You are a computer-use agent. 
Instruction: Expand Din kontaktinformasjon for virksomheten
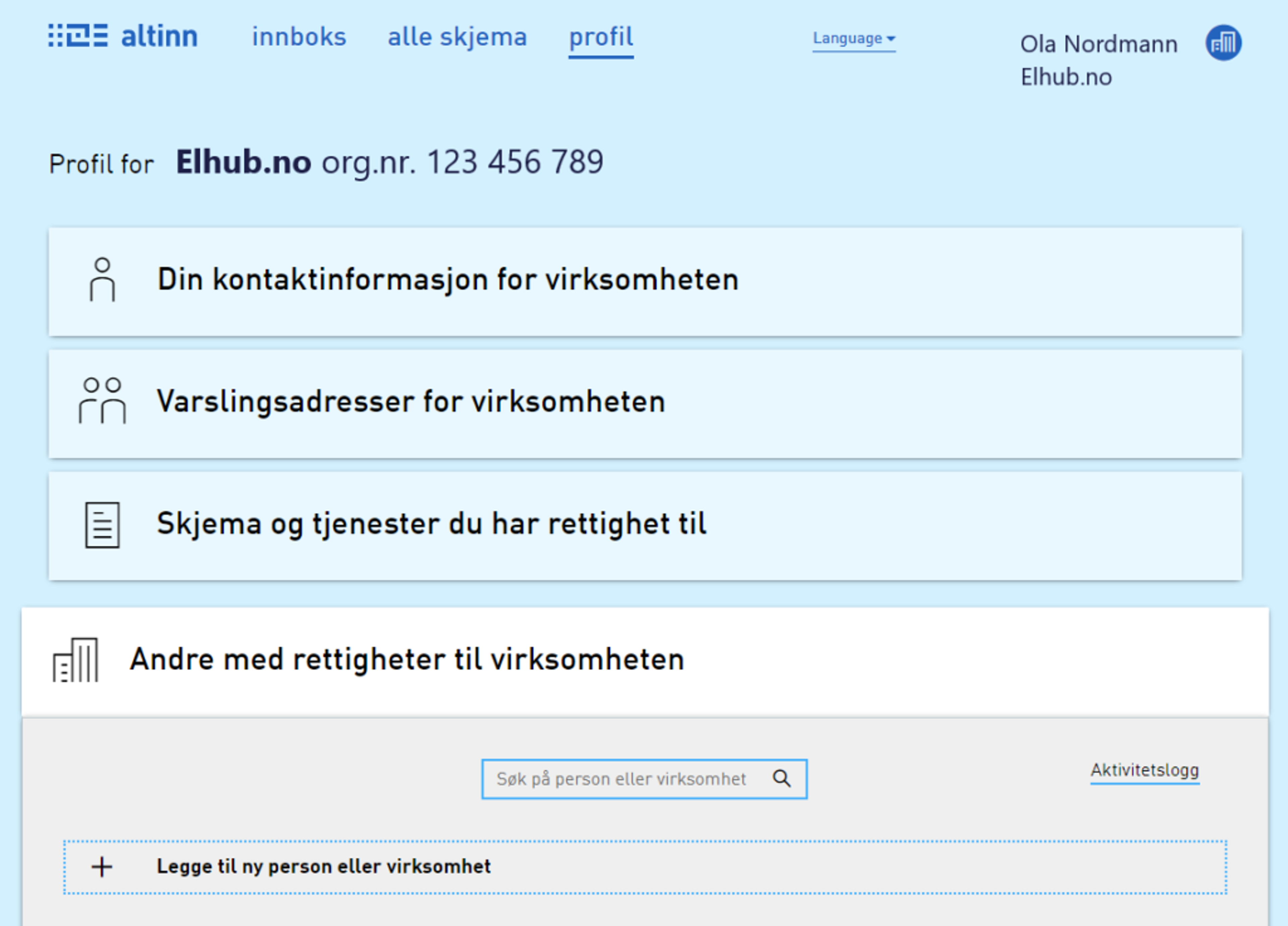click(x=447, y=279)
